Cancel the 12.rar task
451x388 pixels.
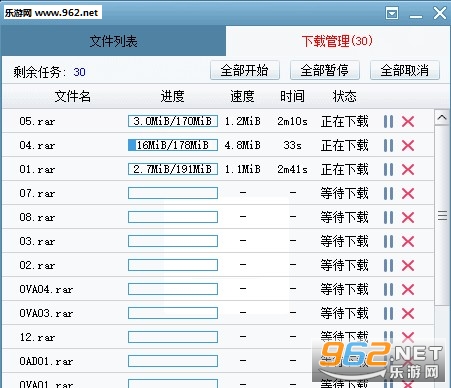click(x=408, y=337)
